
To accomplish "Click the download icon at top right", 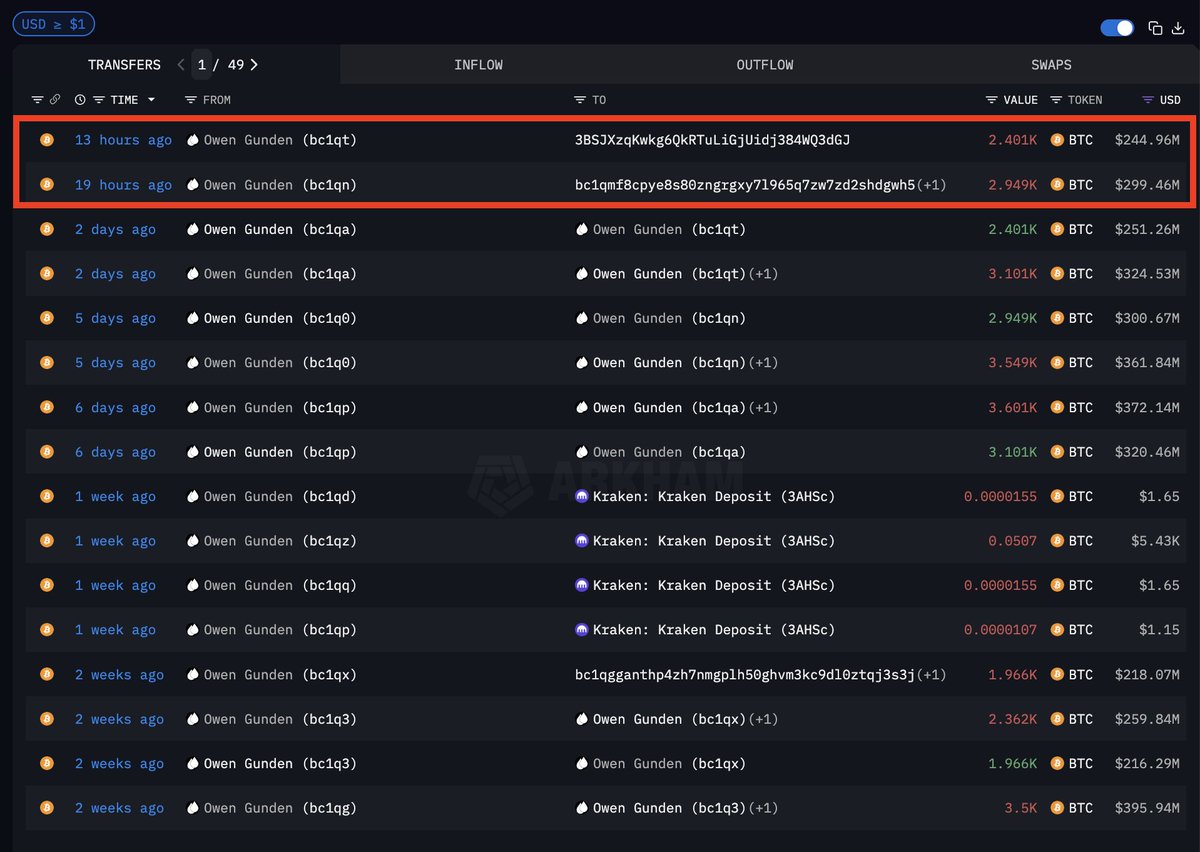I will [1177, 28].
